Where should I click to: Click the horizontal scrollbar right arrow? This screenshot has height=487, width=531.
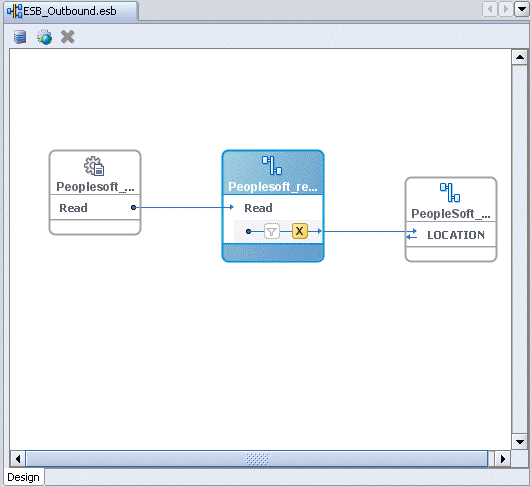click(x=503, y=459)
